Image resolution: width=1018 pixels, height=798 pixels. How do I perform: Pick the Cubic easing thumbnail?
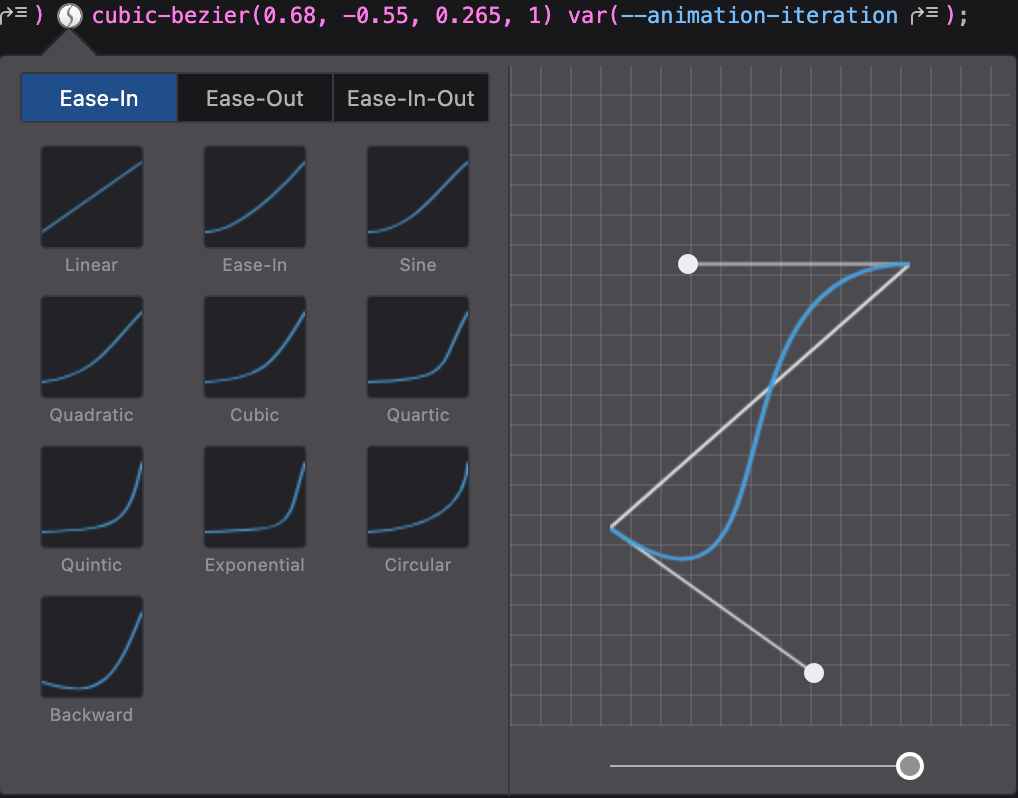(254, 346)
